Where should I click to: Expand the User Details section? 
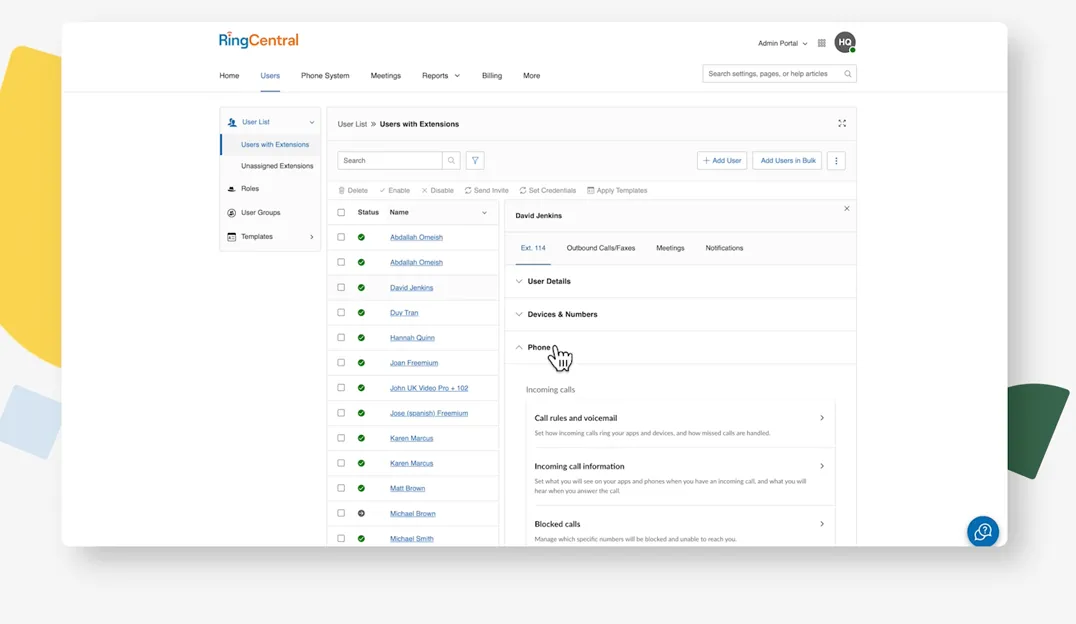point(548,281)
